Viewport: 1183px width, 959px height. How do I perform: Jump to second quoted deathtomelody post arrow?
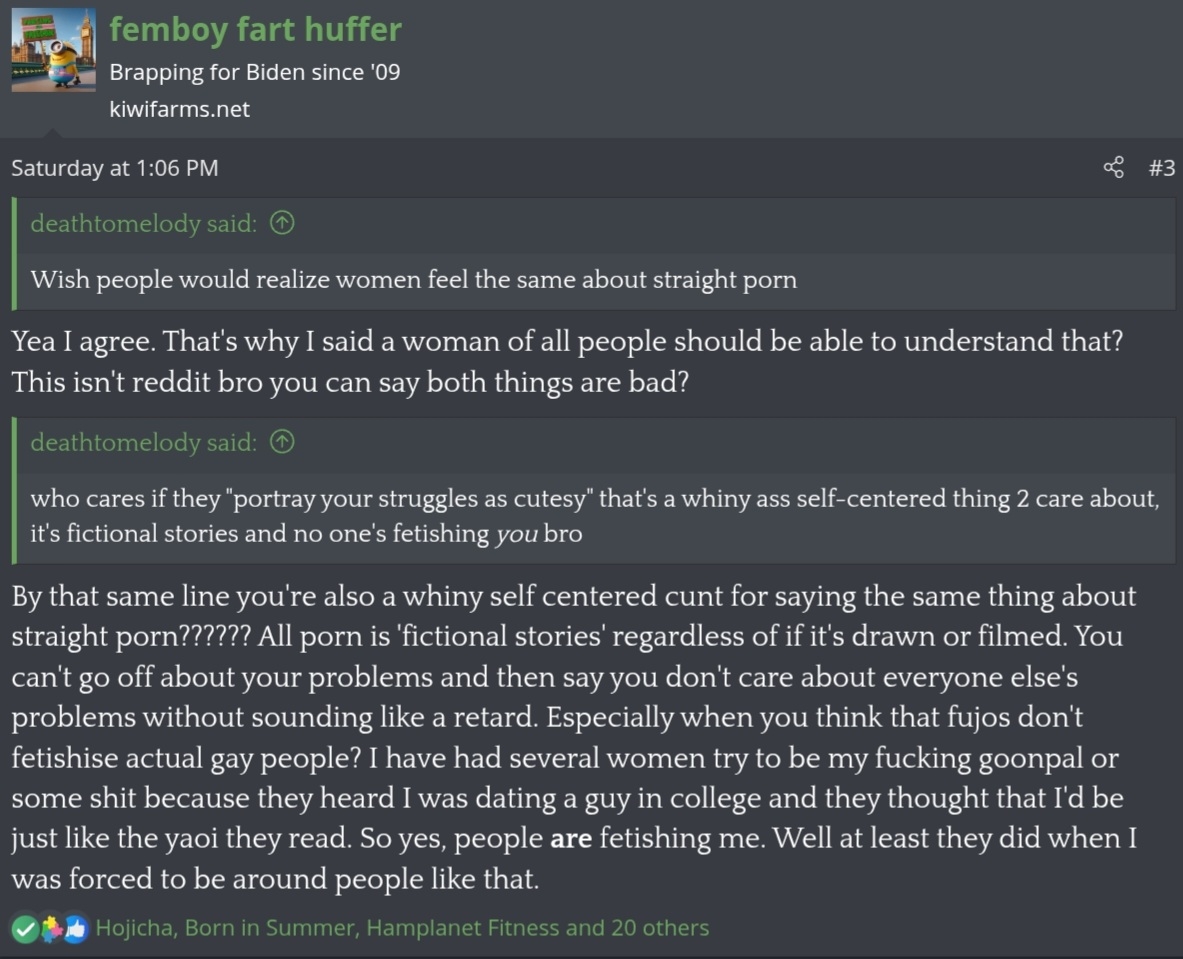[x=282, y=441]
